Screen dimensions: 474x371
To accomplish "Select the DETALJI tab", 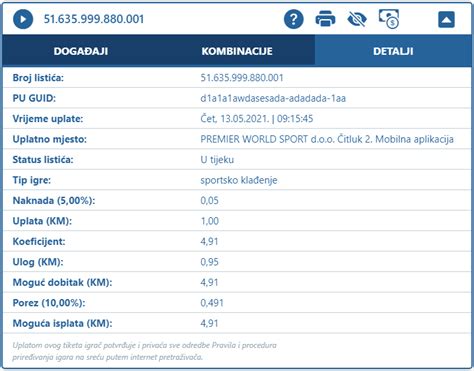I will tap(393, 51).
